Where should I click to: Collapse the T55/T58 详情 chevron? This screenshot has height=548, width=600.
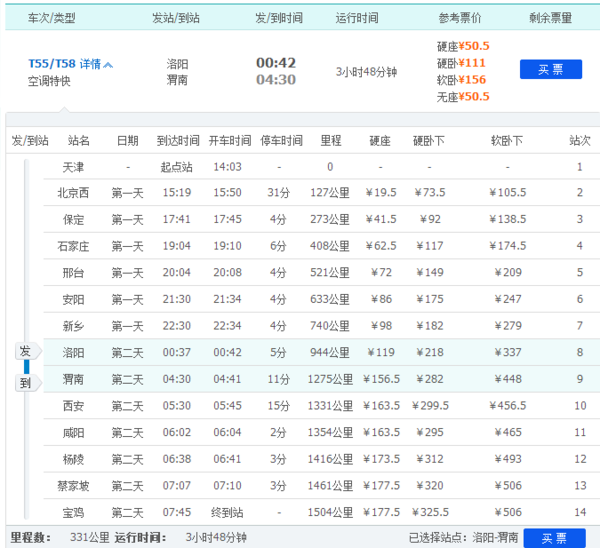pos(108,64)
